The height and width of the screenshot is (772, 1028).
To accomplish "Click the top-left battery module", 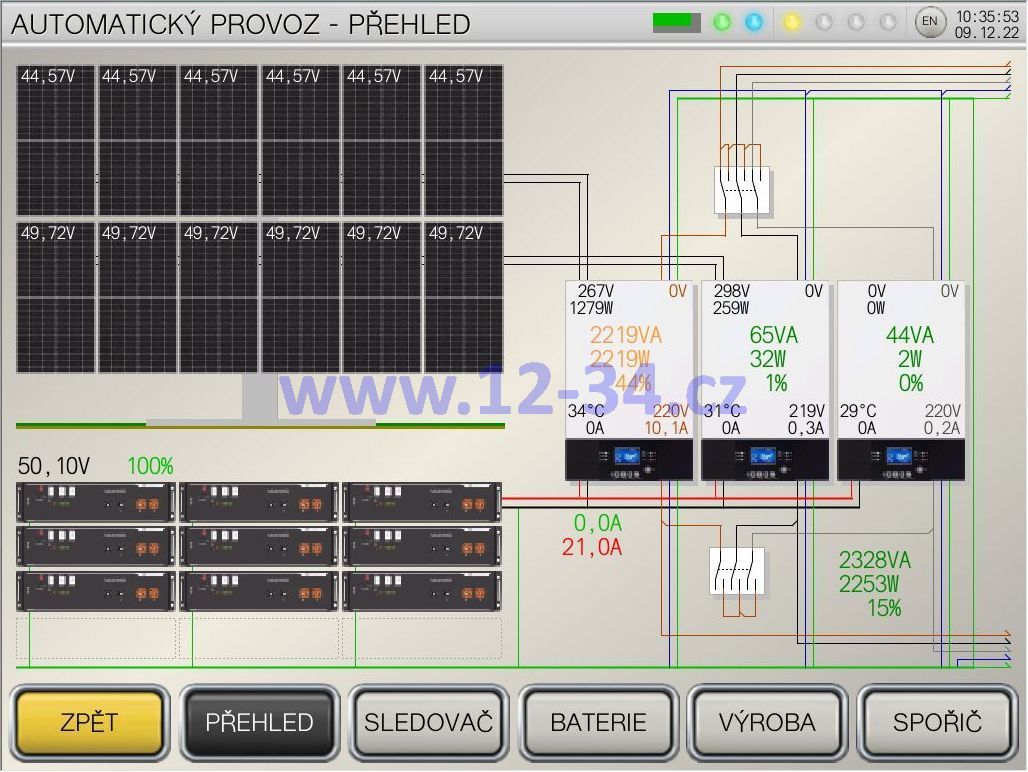I will (96, 502).
